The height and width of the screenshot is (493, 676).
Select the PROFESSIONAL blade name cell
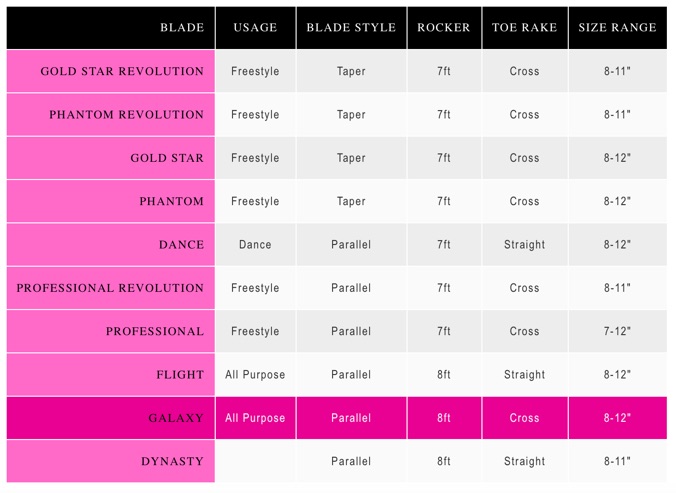111,331
